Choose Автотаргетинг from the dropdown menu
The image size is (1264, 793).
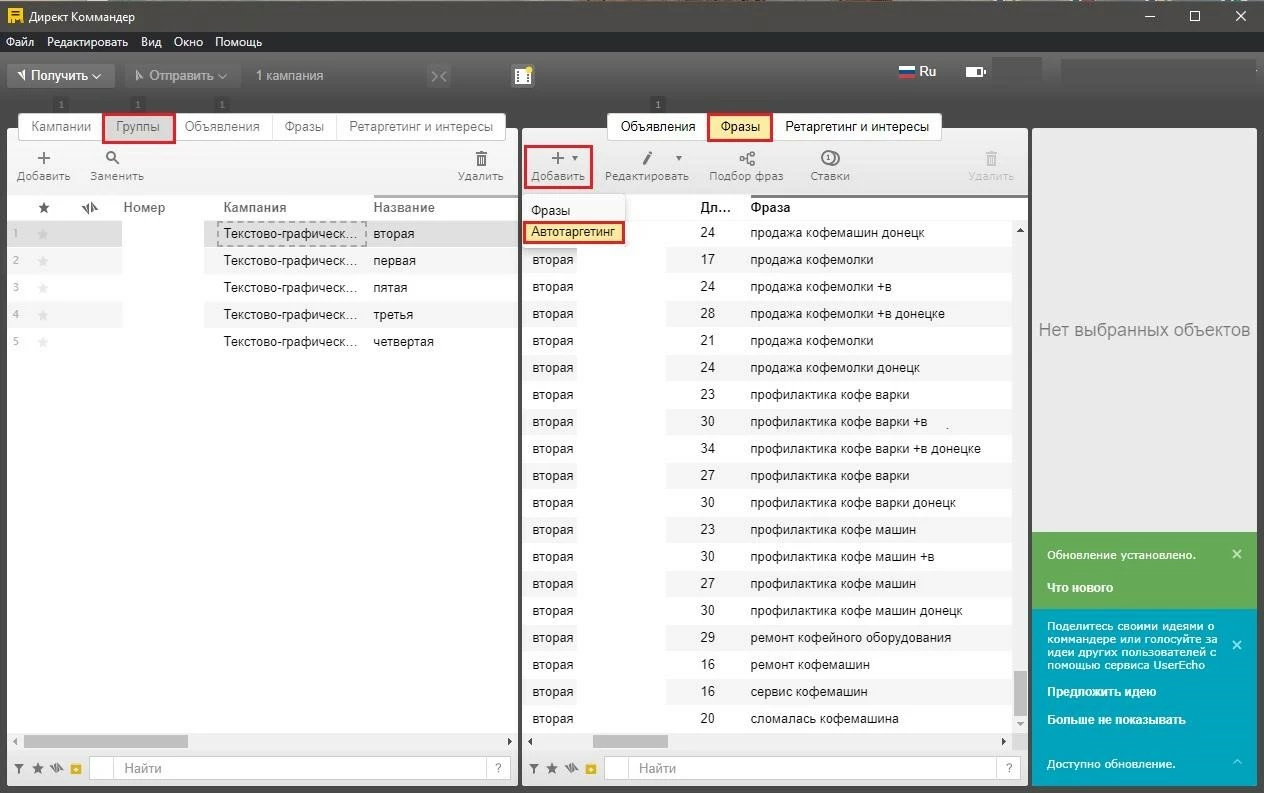(573, 231)
